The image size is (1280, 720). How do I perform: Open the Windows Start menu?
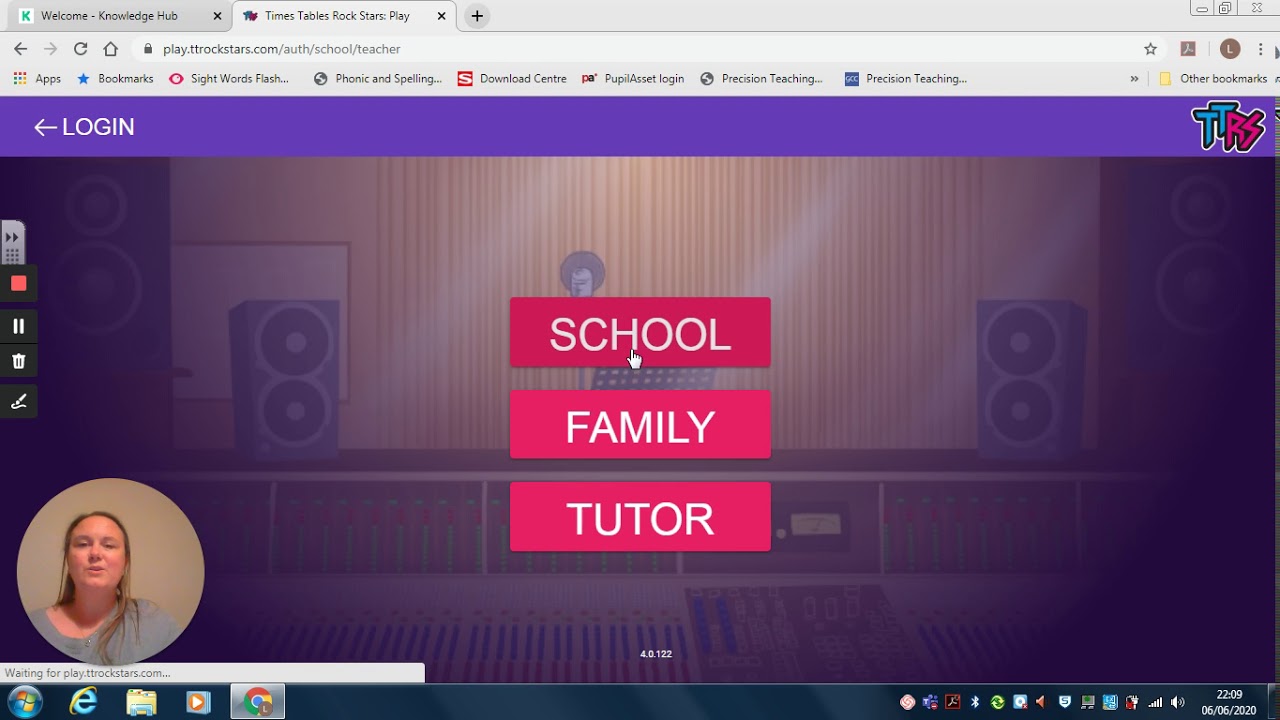[24, 702]
